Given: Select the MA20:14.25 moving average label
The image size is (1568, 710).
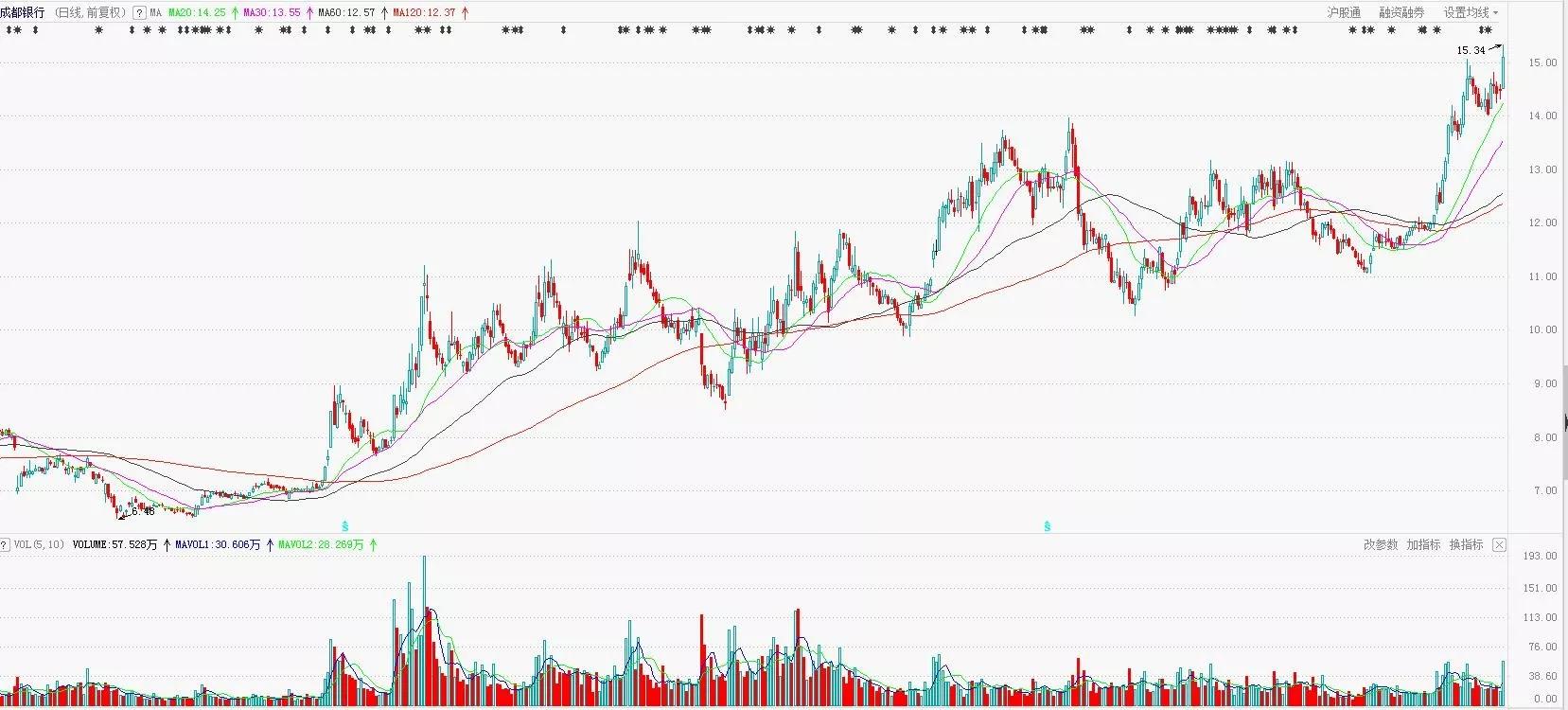Looking at the screenshot, I should (197, 13).
